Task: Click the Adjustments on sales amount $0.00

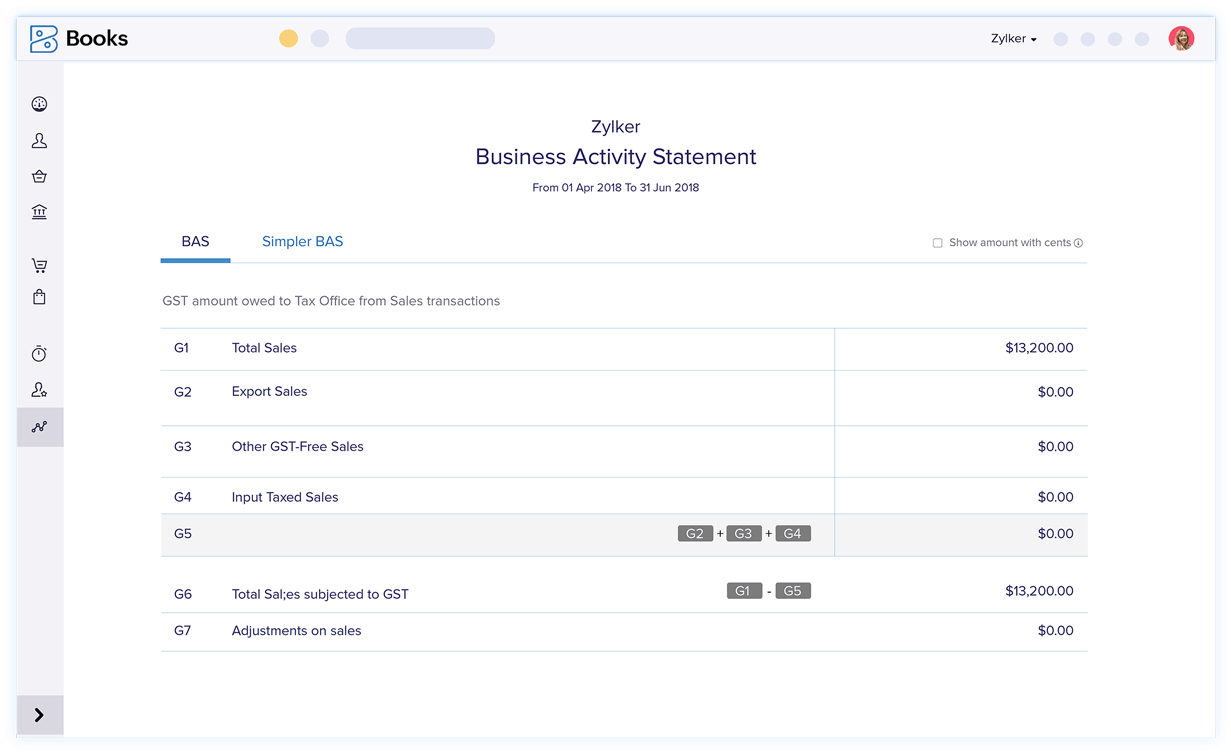Action: (1055, 631)
